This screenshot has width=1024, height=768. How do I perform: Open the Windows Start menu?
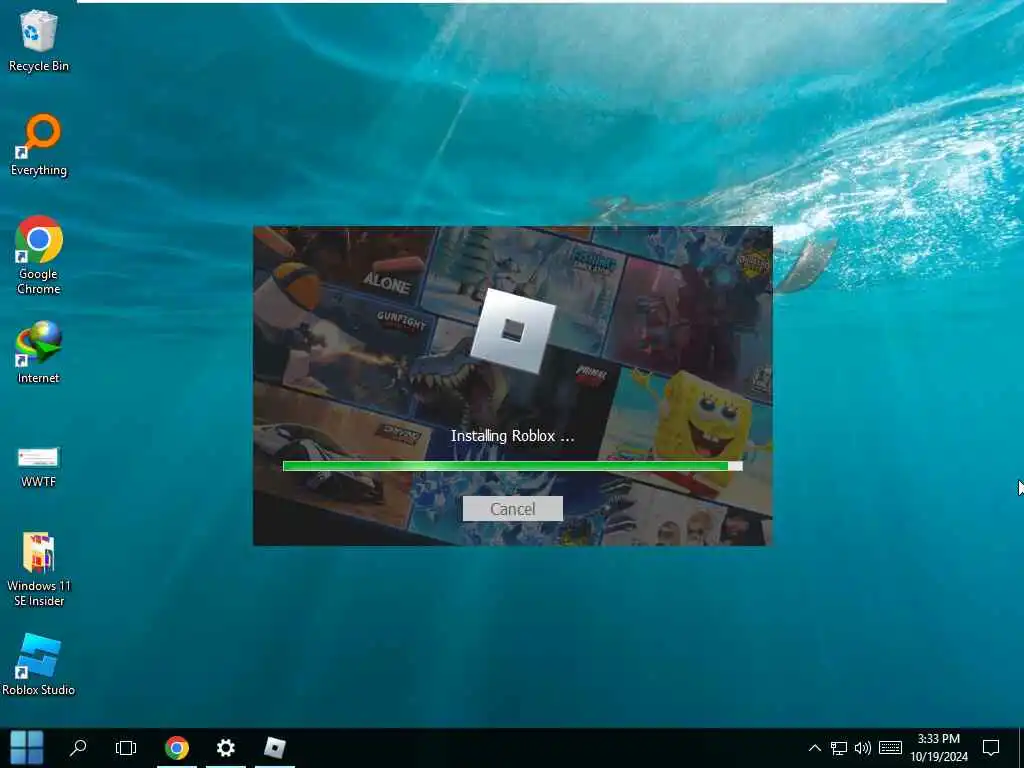27,748
